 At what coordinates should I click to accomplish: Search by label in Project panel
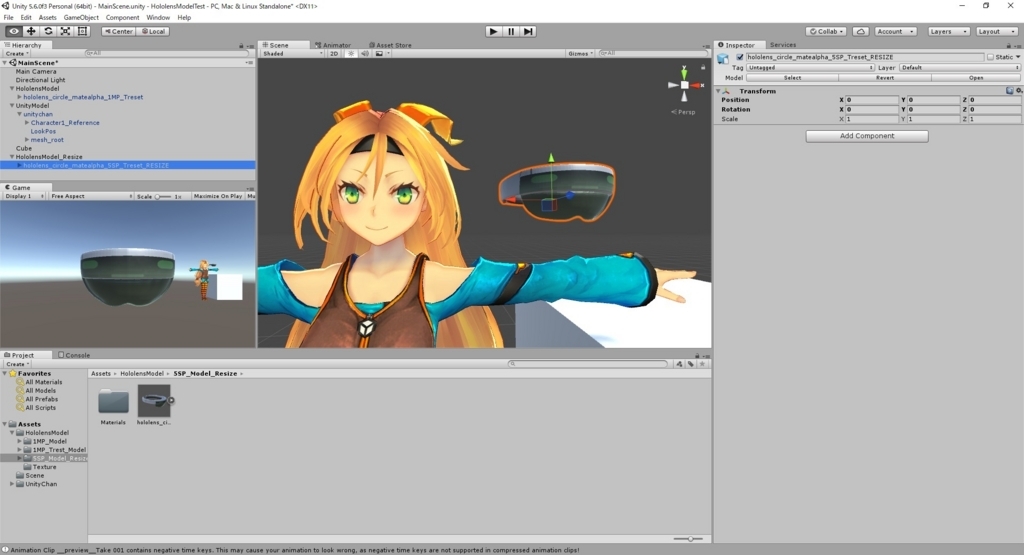click(x=691, y=364)
